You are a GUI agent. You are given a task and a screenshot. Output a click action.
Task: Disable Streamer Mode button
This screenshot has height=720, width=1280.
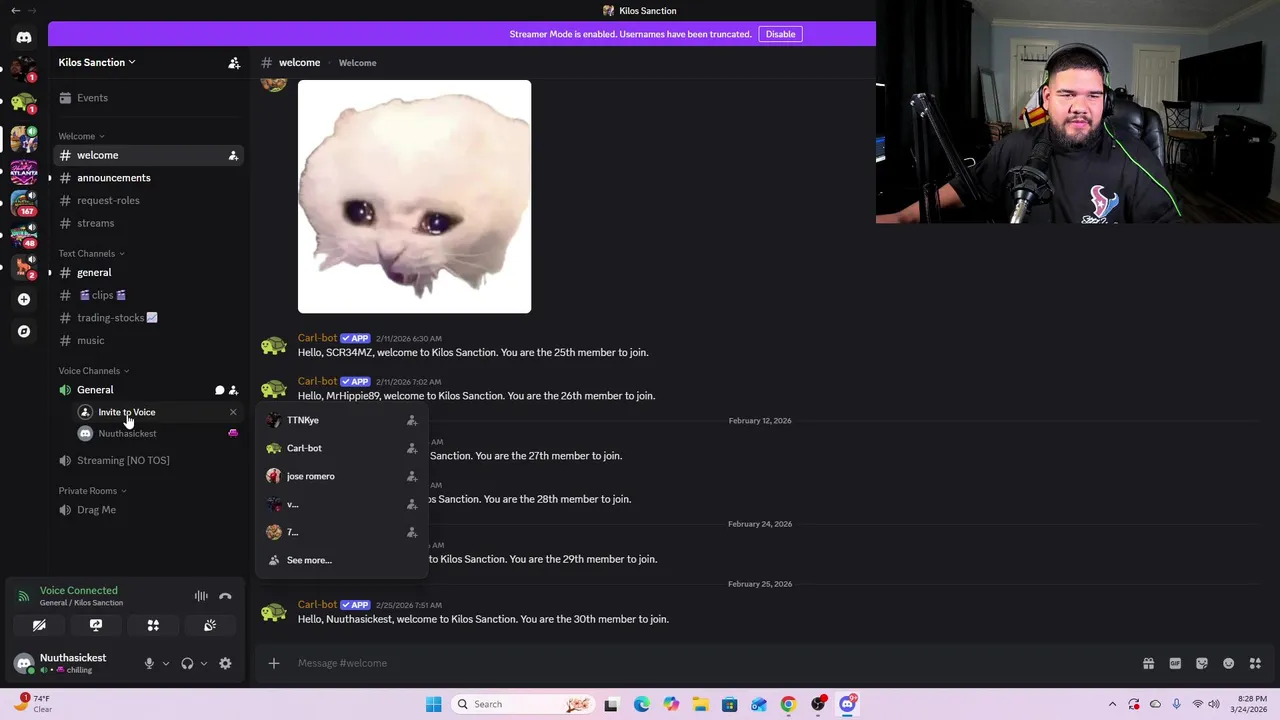tap(780, 34)
